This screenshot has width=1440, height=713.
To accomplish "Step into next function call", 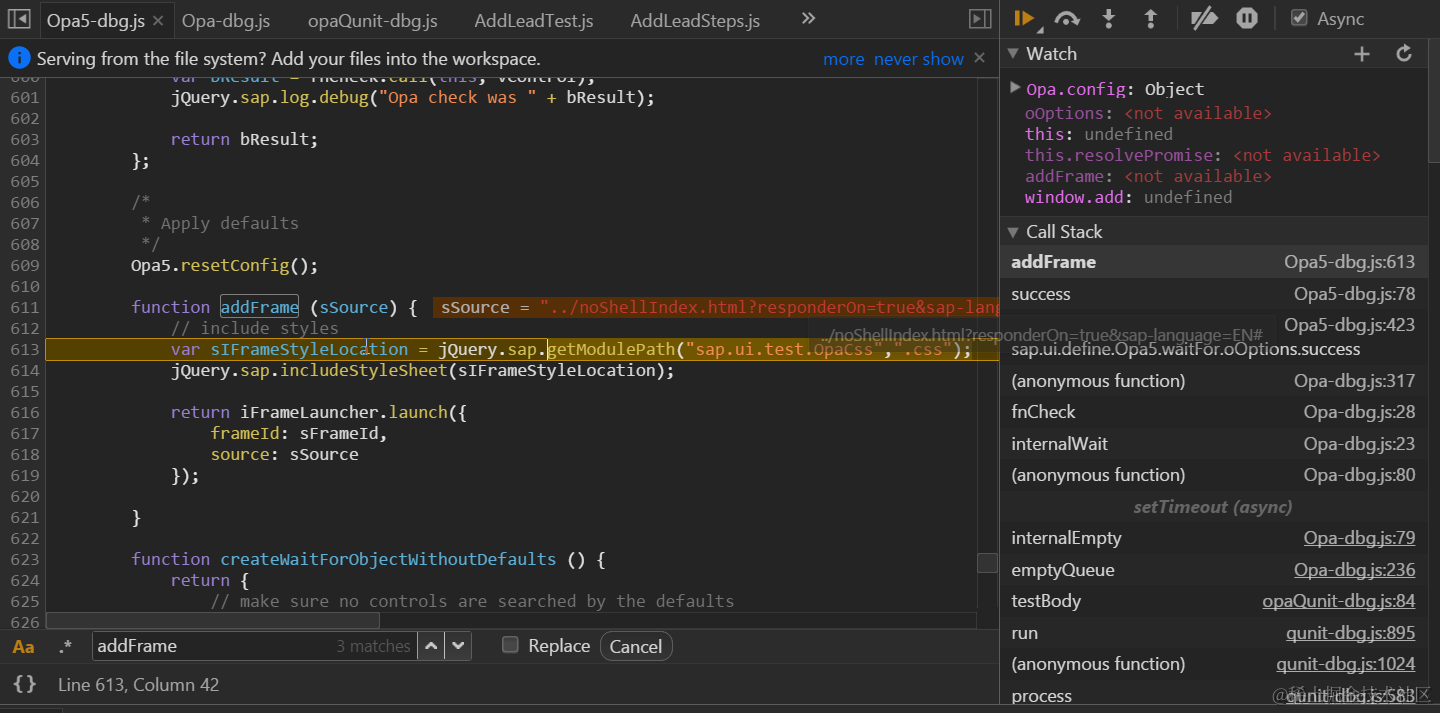I will (1108, 19).
